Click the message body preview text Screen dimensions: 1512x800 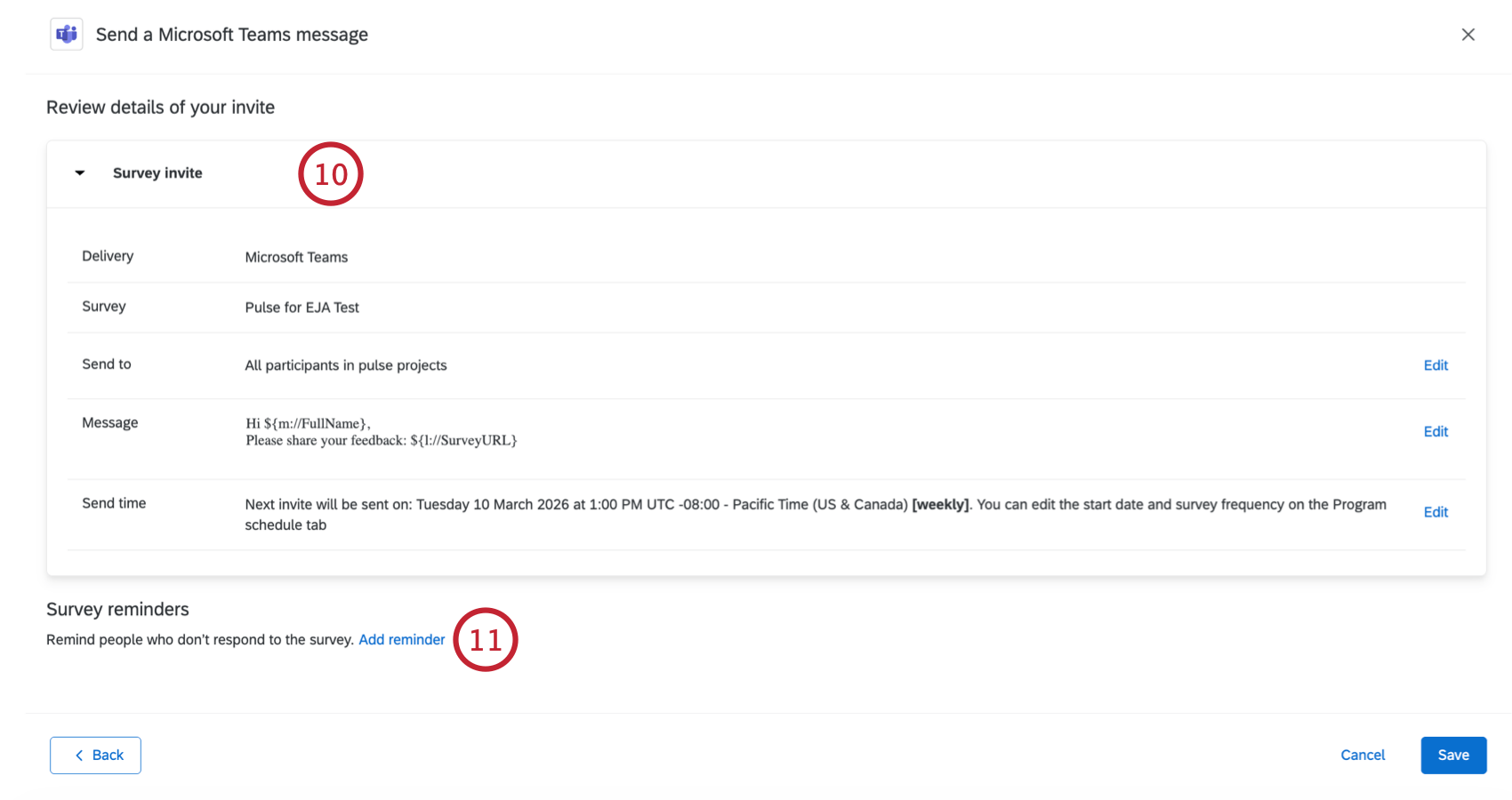coord(381,432)
